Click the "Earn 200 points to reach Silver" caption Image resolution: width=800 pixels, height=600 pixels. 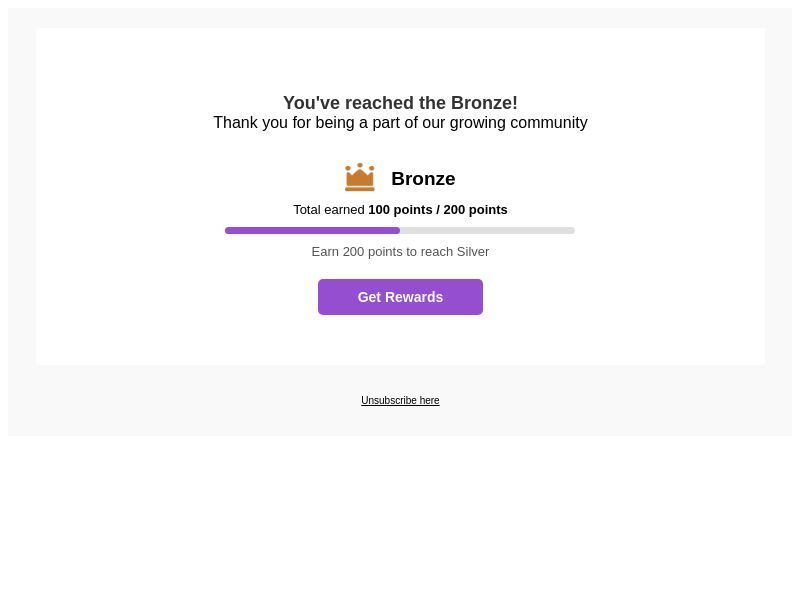coord(400,252)
